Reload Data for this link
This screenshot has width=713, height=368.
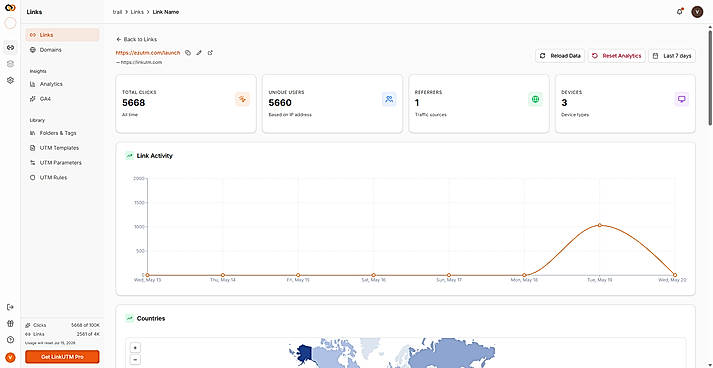click(x=560, y=56)
